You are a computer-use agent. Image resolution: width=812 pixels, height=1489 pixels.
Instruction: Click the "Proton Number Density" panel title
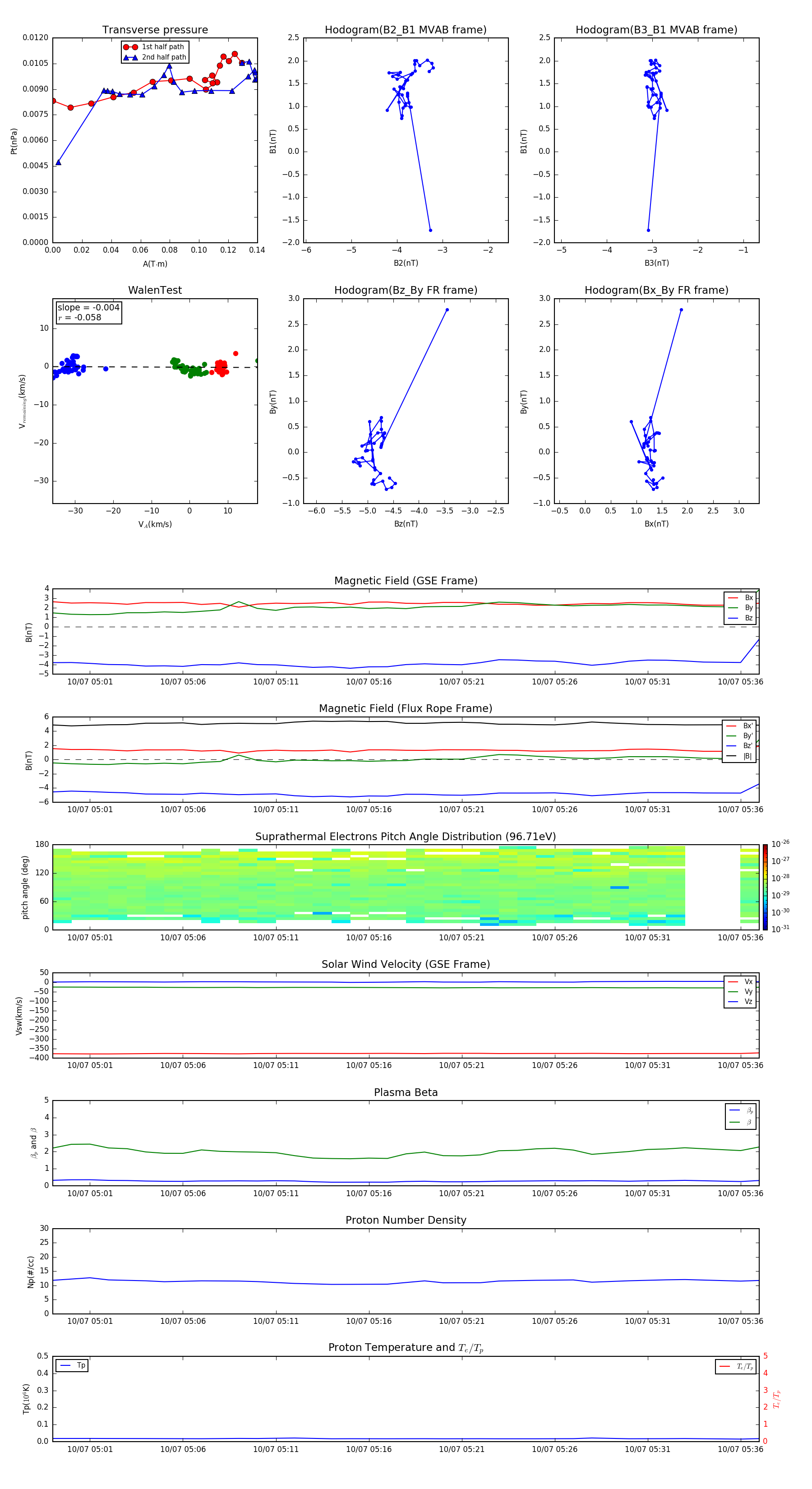pos(406,1220)
